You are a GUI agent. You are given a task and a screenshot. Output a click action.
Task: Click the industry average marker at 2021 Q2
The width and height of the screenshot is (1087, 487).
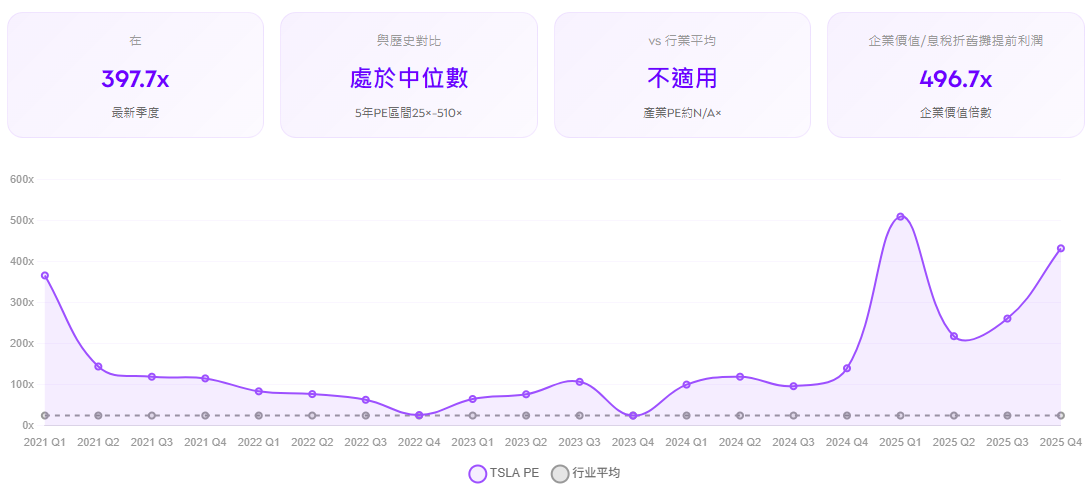(x=98, y=416)
